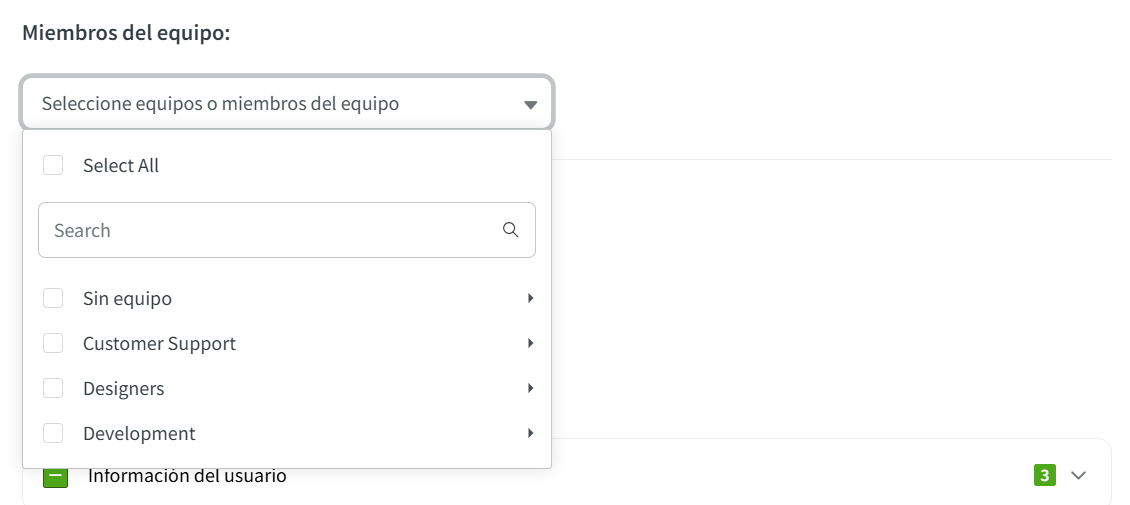Viewport: 1130px width, 505px height.
Task: Choose the Development entry label
Action: pos(139,434)
